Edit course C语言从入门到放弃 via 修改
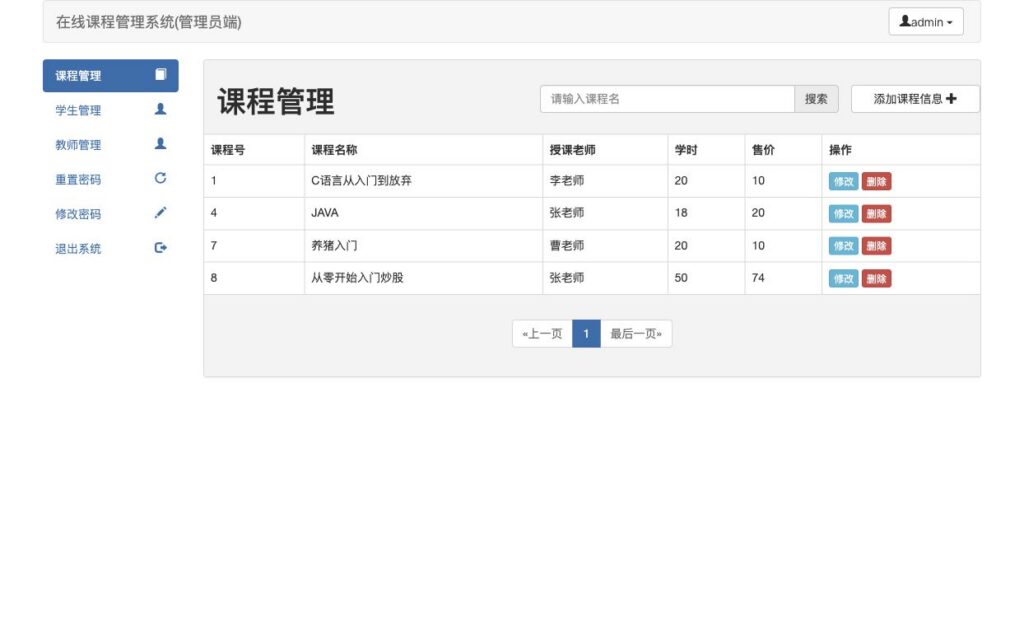 [x=843, y=182]
